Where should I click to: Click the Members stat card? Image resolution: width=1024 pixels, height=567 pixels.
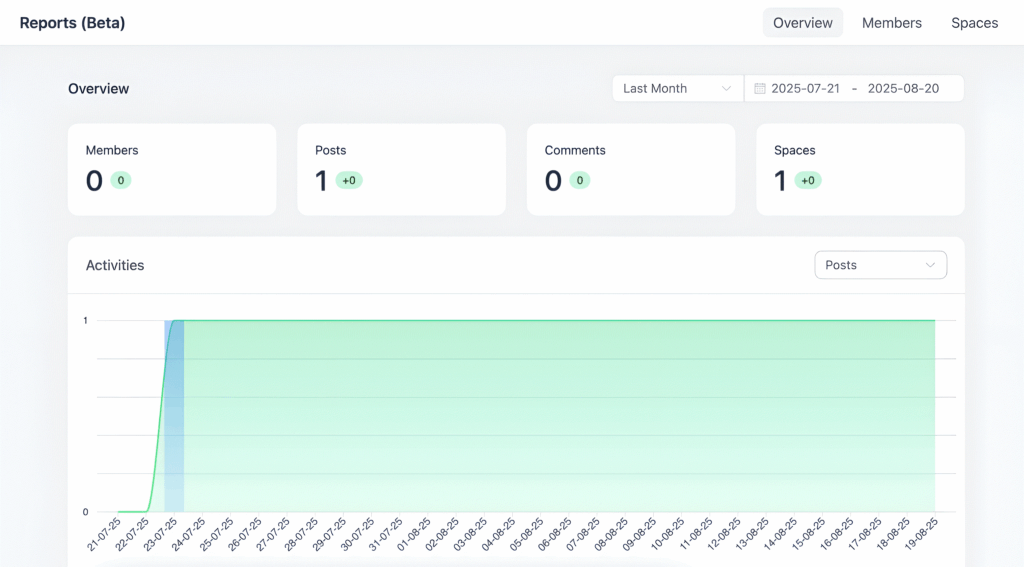172,169
